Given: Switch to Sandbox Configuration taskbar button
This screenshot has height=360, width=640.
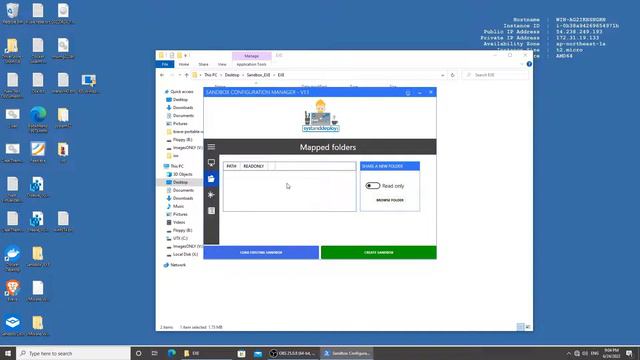Looking at the screenshot, I should (x=347, y=353).
